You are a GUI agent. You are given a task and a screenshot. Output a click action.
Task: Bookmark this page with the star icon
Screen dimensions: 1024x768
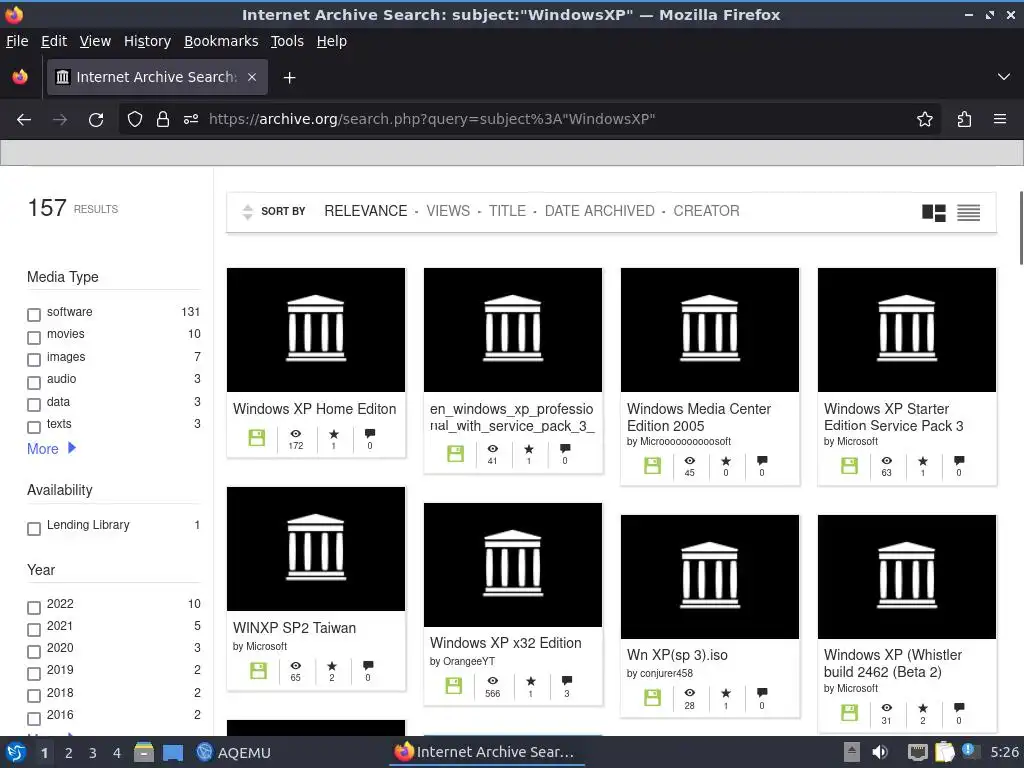[x=925, y=120]
